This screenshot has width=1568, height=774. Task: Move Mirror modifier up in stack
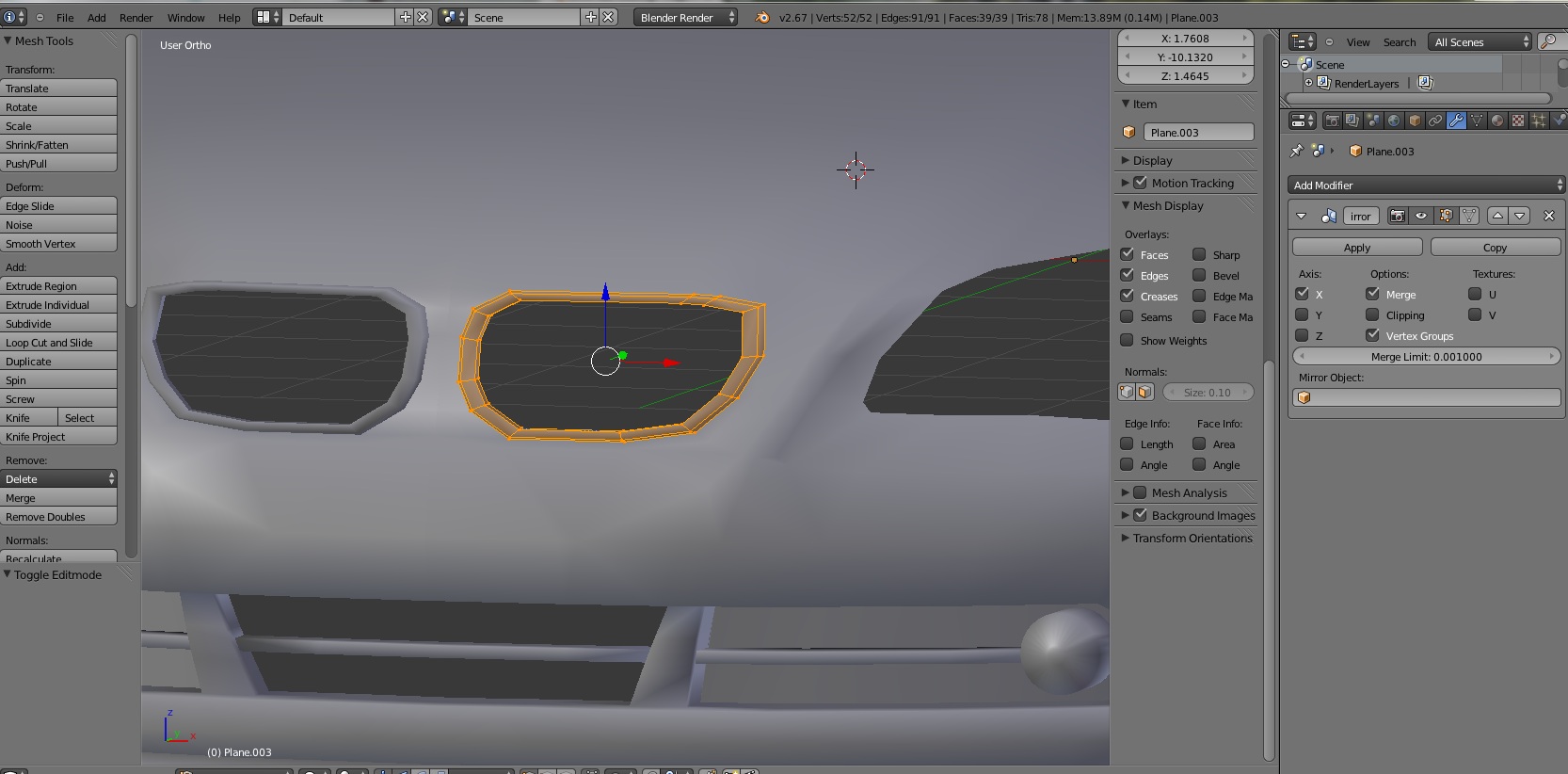[1497, 216]
